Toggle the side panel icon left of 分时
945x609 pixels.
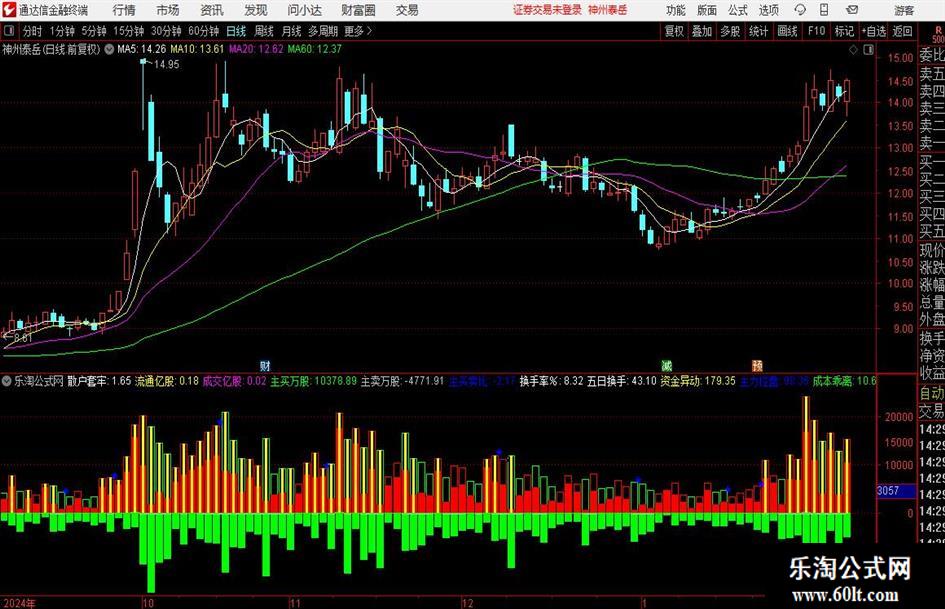9,31
